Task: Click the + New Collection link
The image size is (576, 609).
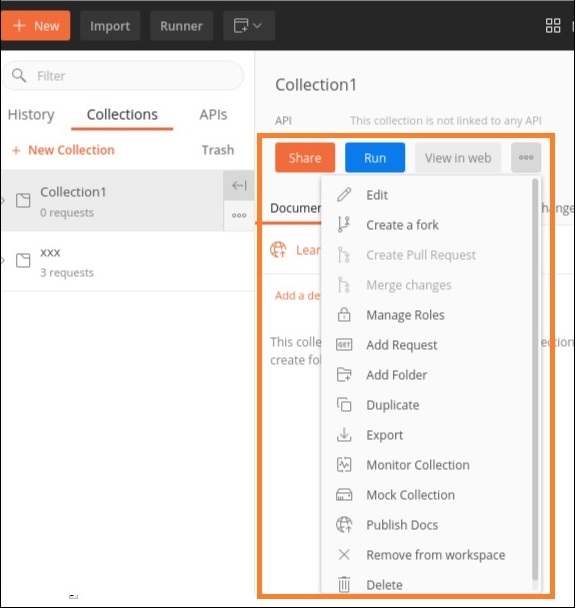Action: 64,150
